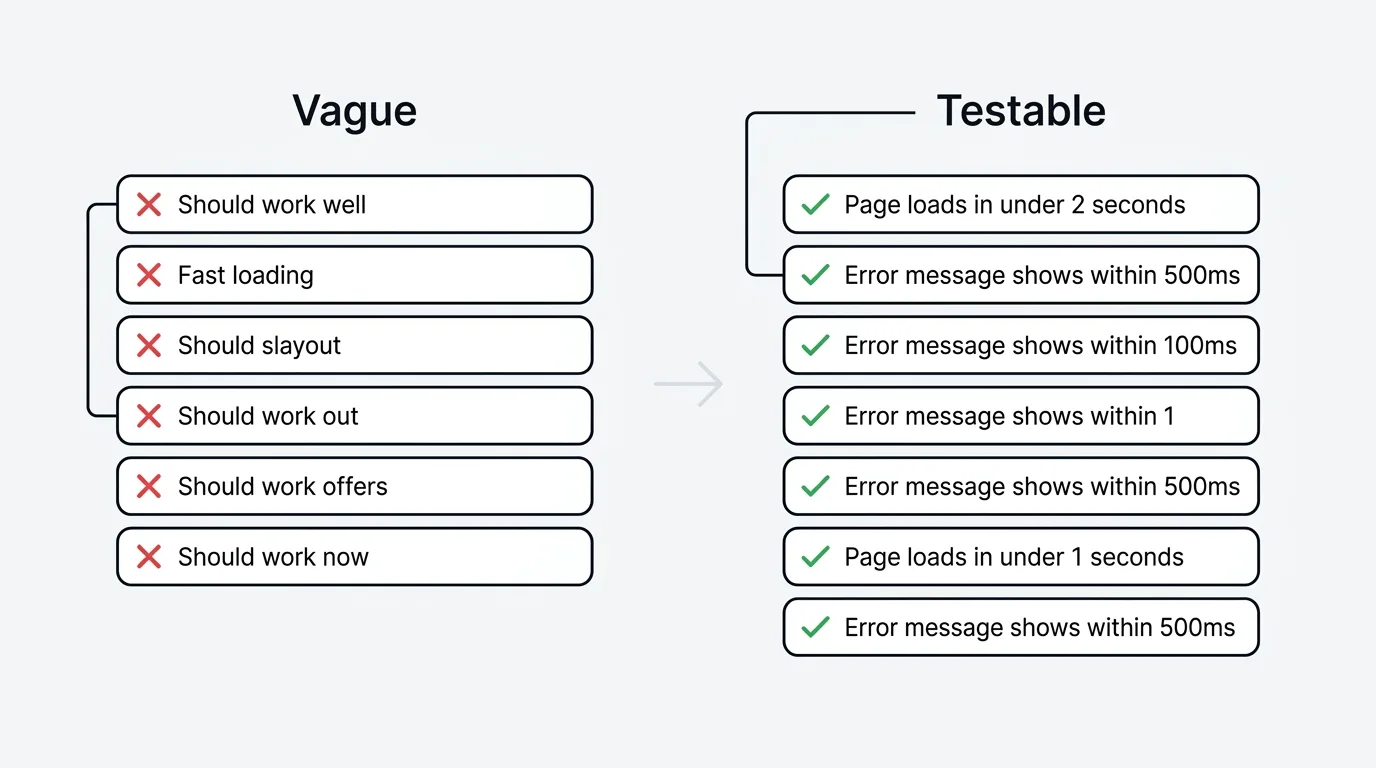1376x768 pixels.
Task: Click the "Page loads in under 1 seconds" text
Action: click(x=1013, y=557)
